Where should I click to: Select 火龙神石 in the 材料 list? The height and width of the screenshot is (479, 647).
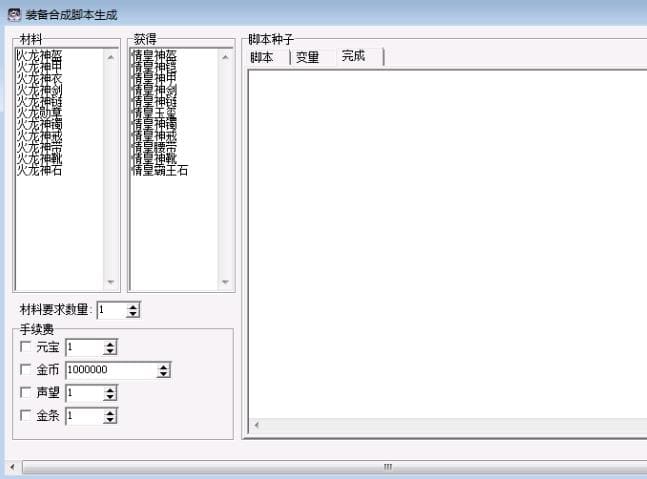coord(39,170)
